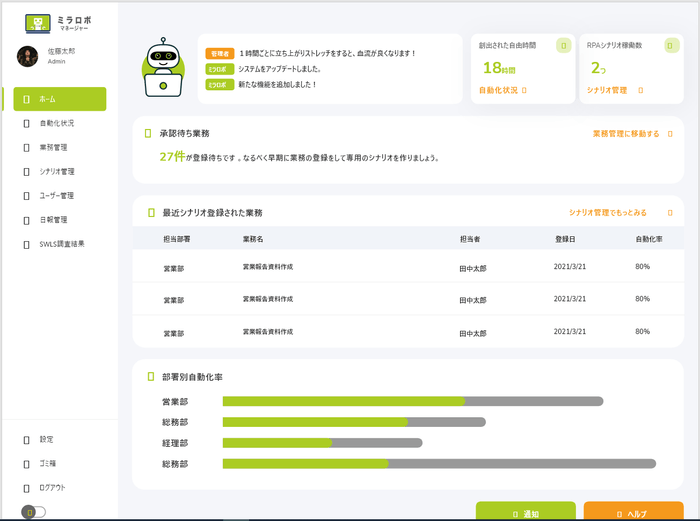Click the icon on the 創出された自由時間 card
Image resolution: width=700 pixels, height=521 pixels.
563,46
